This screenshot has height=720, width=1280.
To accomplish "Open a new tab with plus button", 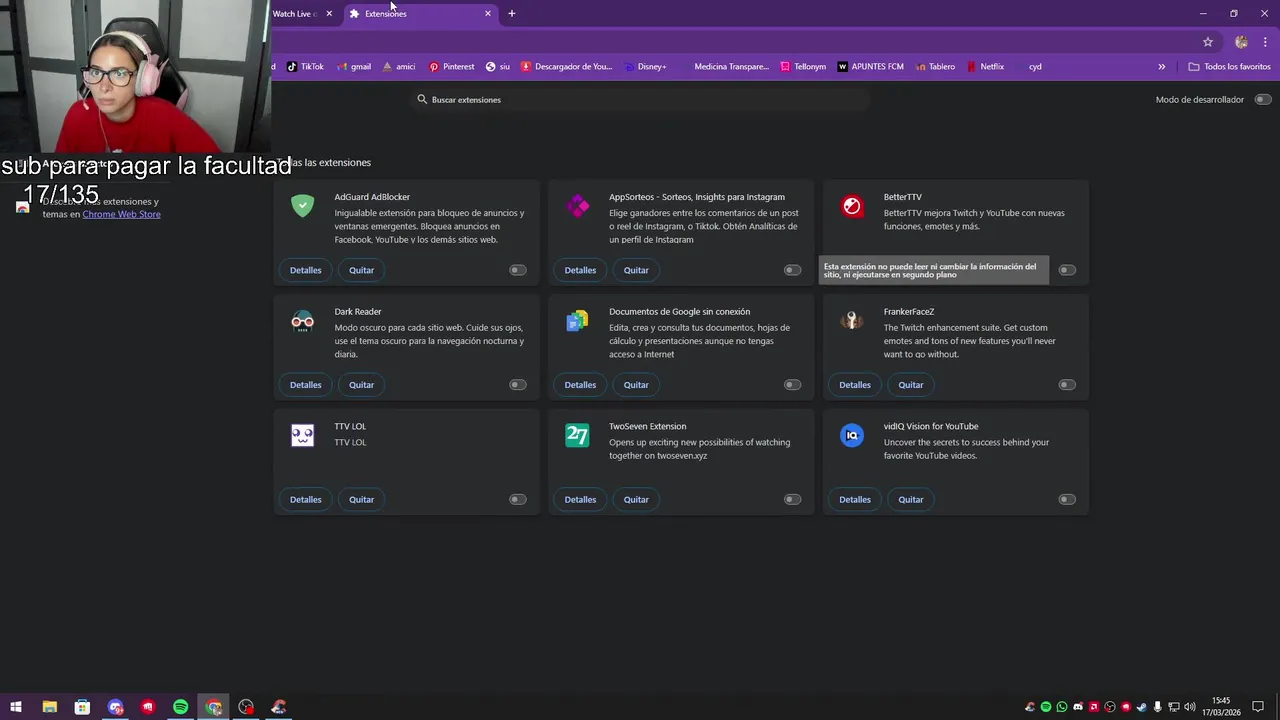I will pos(512,14).
